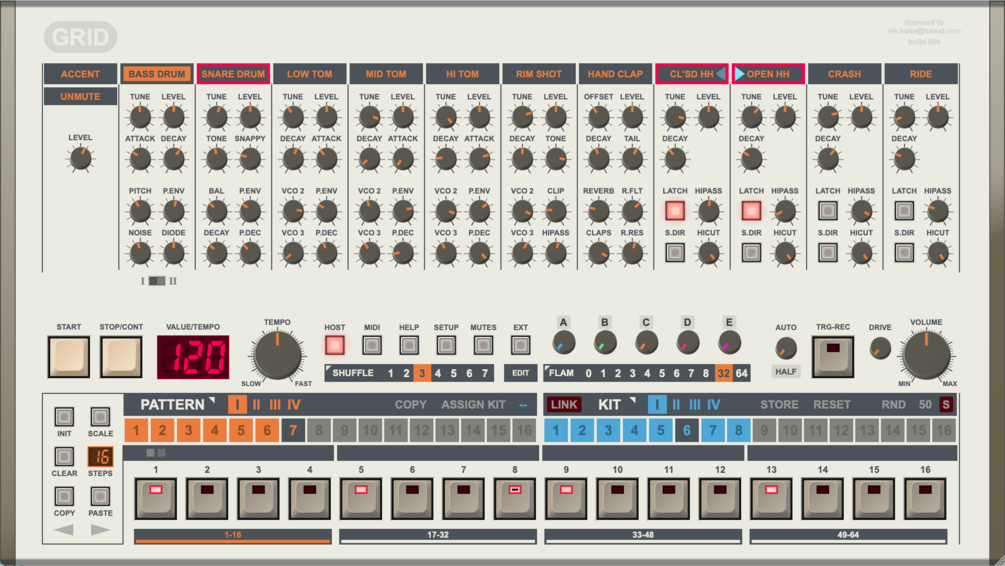Expand the FLAM corner menu
Image resolution: width=1005 pixels, height=566 pixels.
(x=547, y=369)
